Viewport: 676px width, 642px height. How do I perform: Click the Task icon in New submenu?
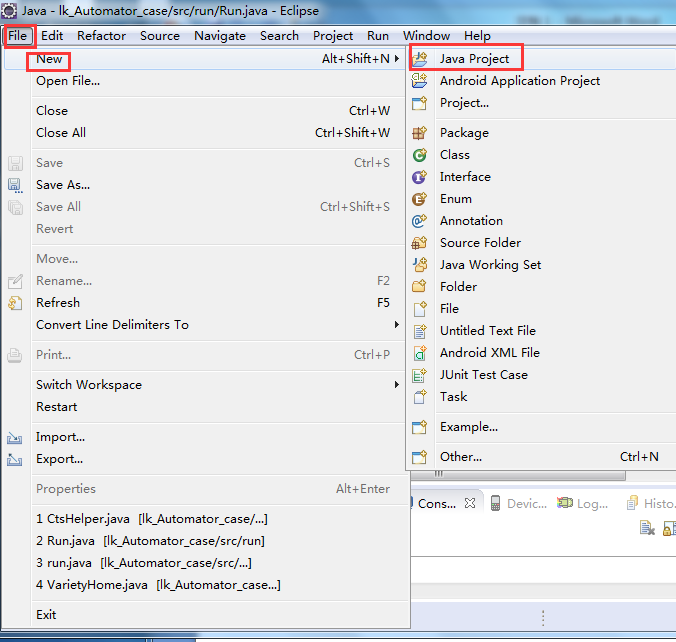click(x=419, y=397)
